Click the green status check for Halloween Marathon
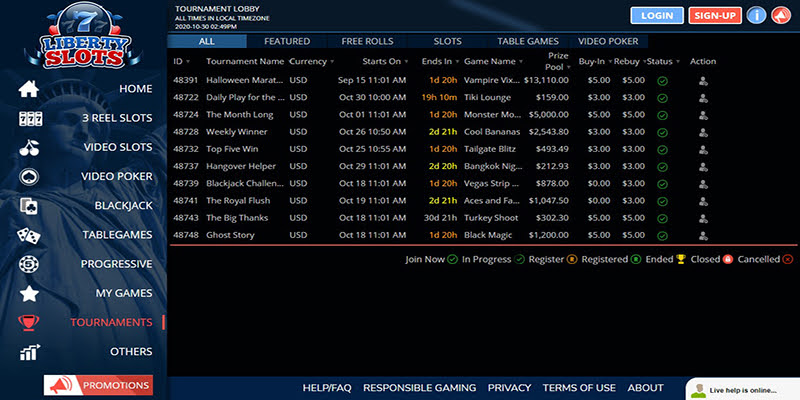The width and height of the screenshot is (800, 400). pyautogui.click(x=662, y=81)
